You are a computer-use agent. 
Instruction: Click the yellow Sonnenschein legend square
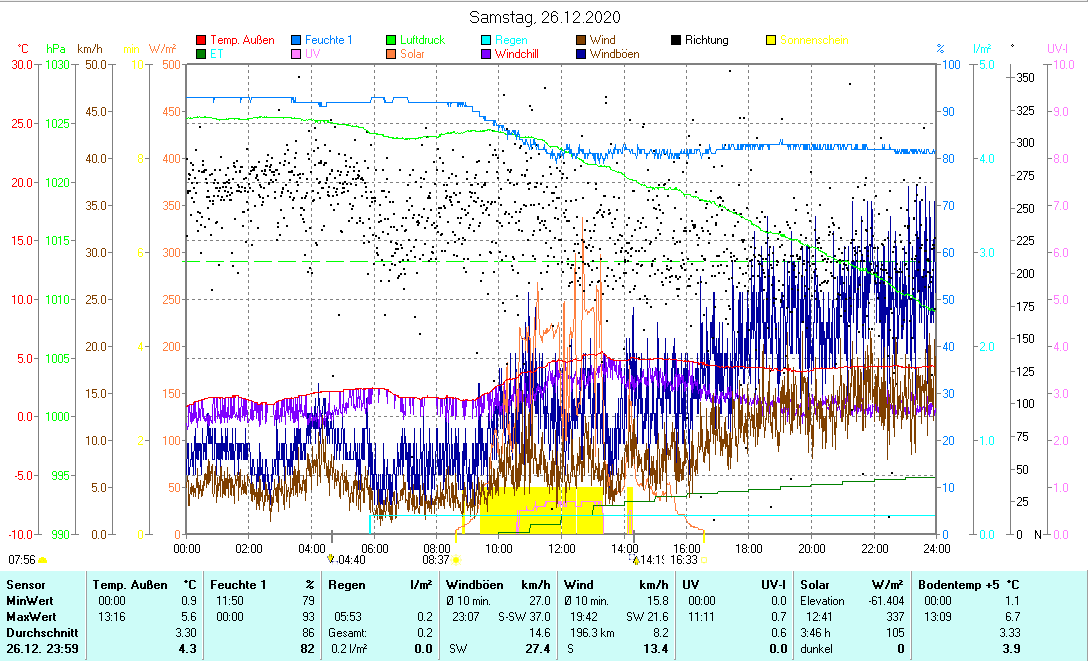771,40
